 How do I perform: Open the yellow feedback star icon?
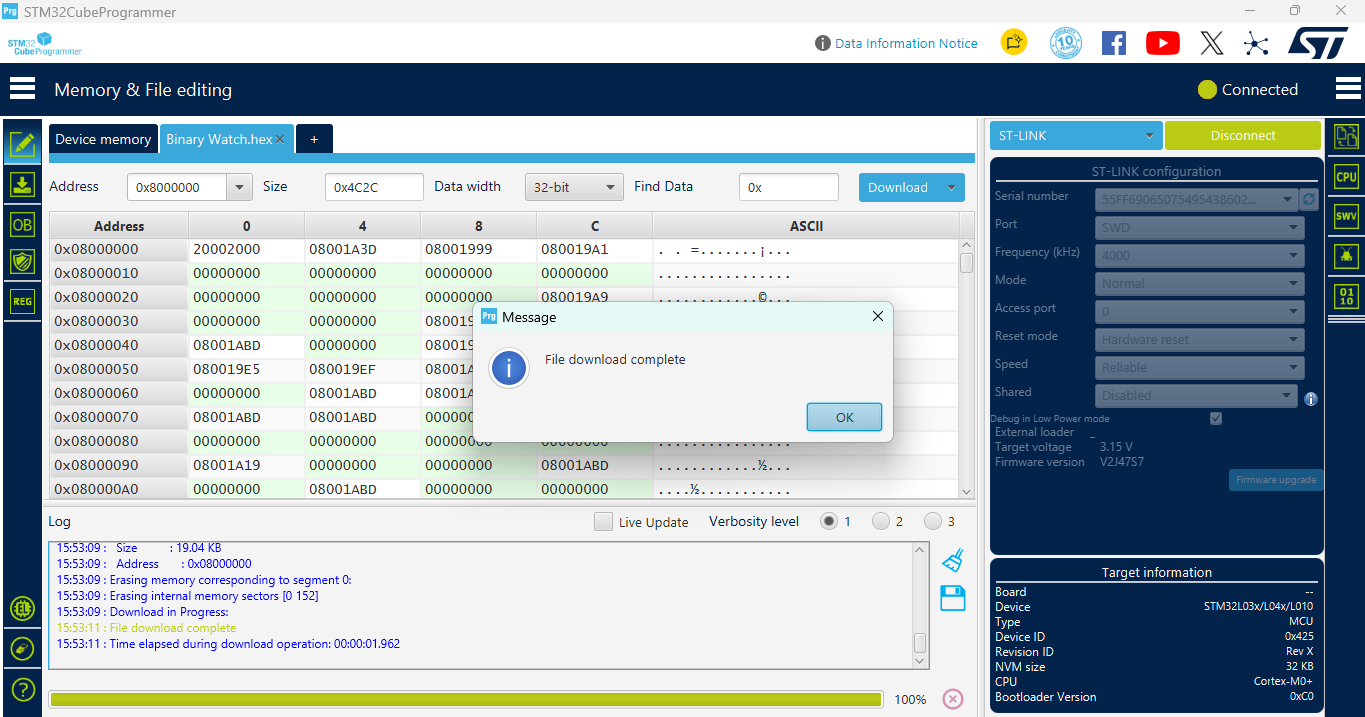tap(1014, 42)
